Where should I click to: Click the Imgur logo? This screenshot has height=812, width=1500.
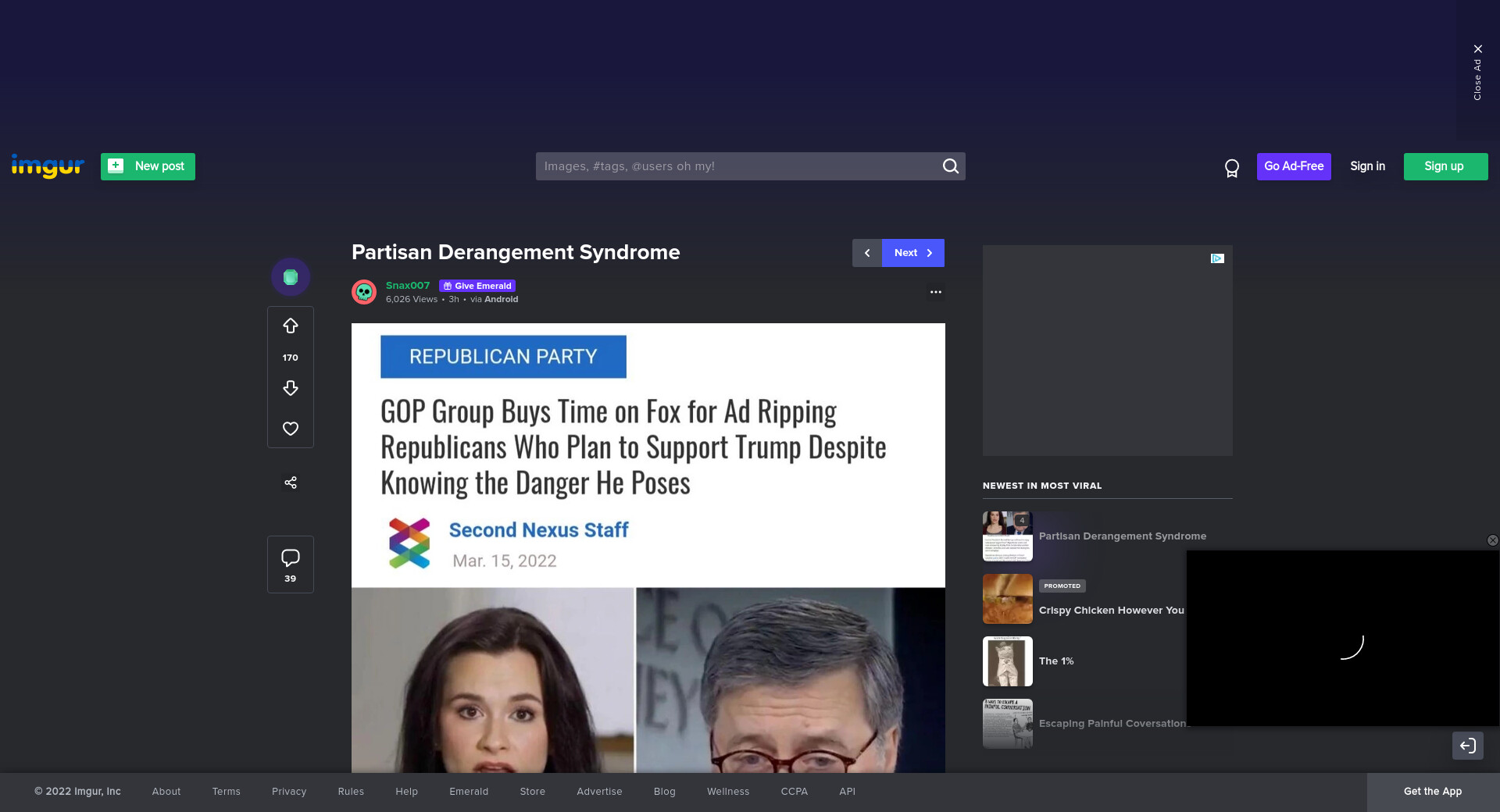coord(48,166)
